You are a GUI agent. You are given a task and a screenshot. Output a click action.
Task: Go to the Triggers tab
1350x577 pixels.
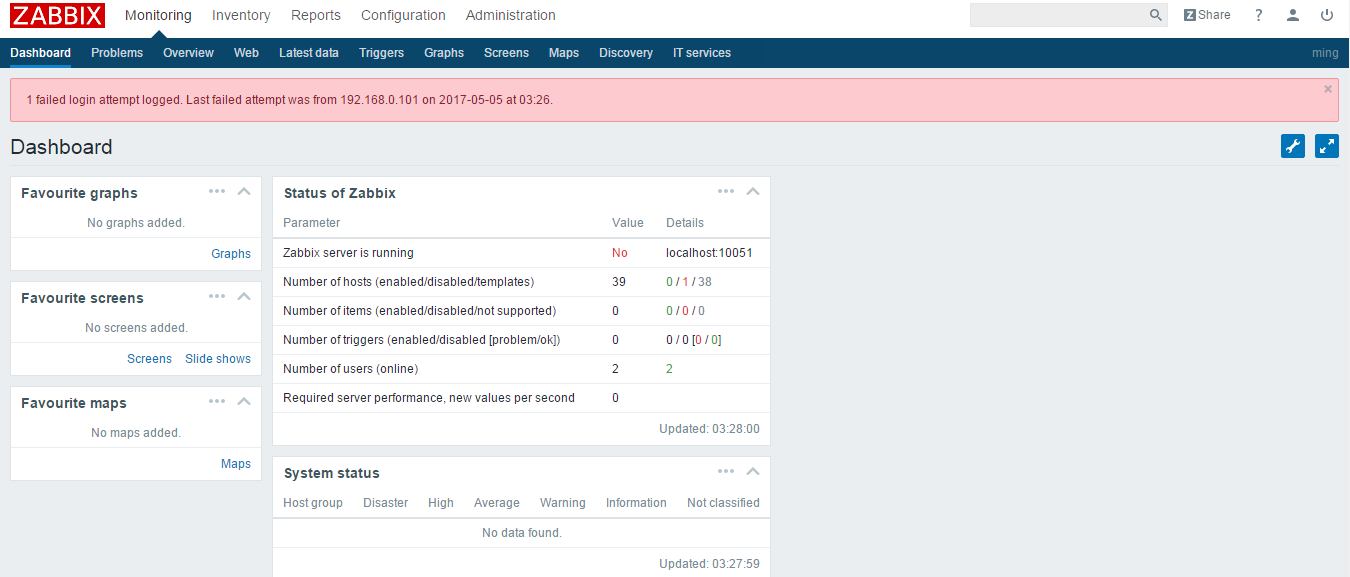pyautogui.click(x=381, y=53)
